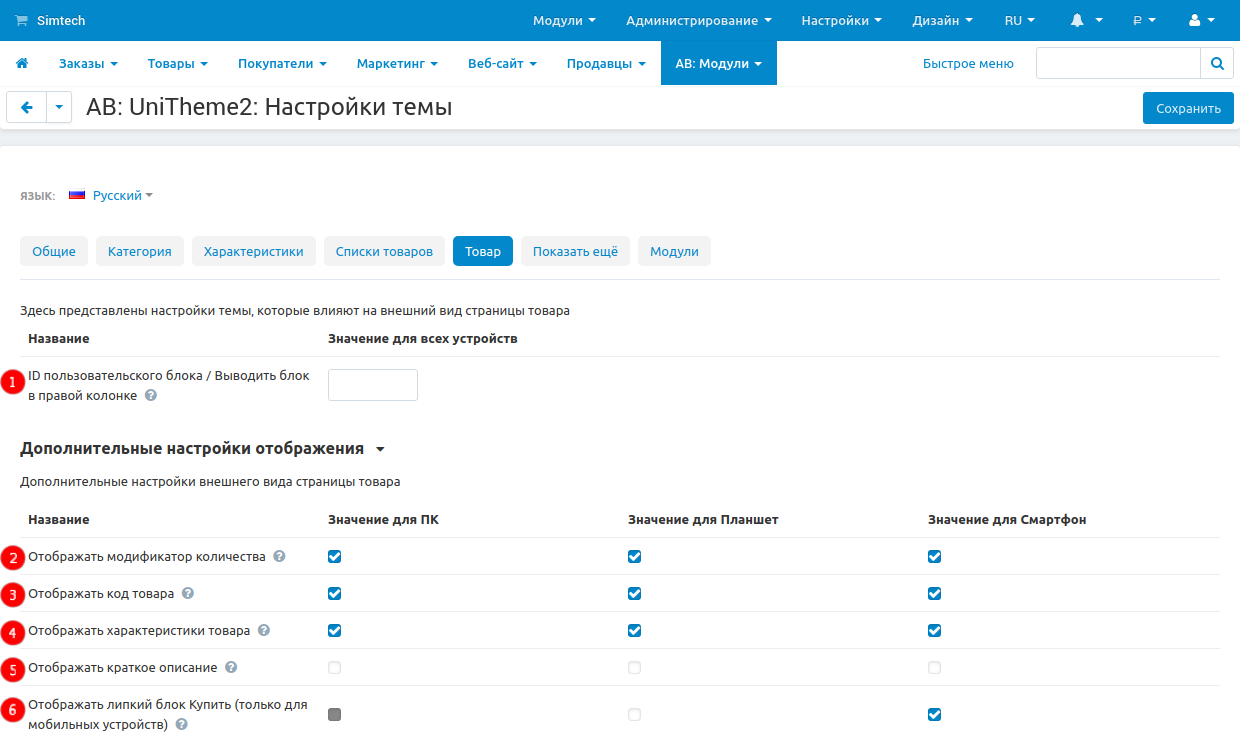Uncheck 'Отображать модификатор количества' for ПК
The image size is (1240, 750).
coord(335,557)
